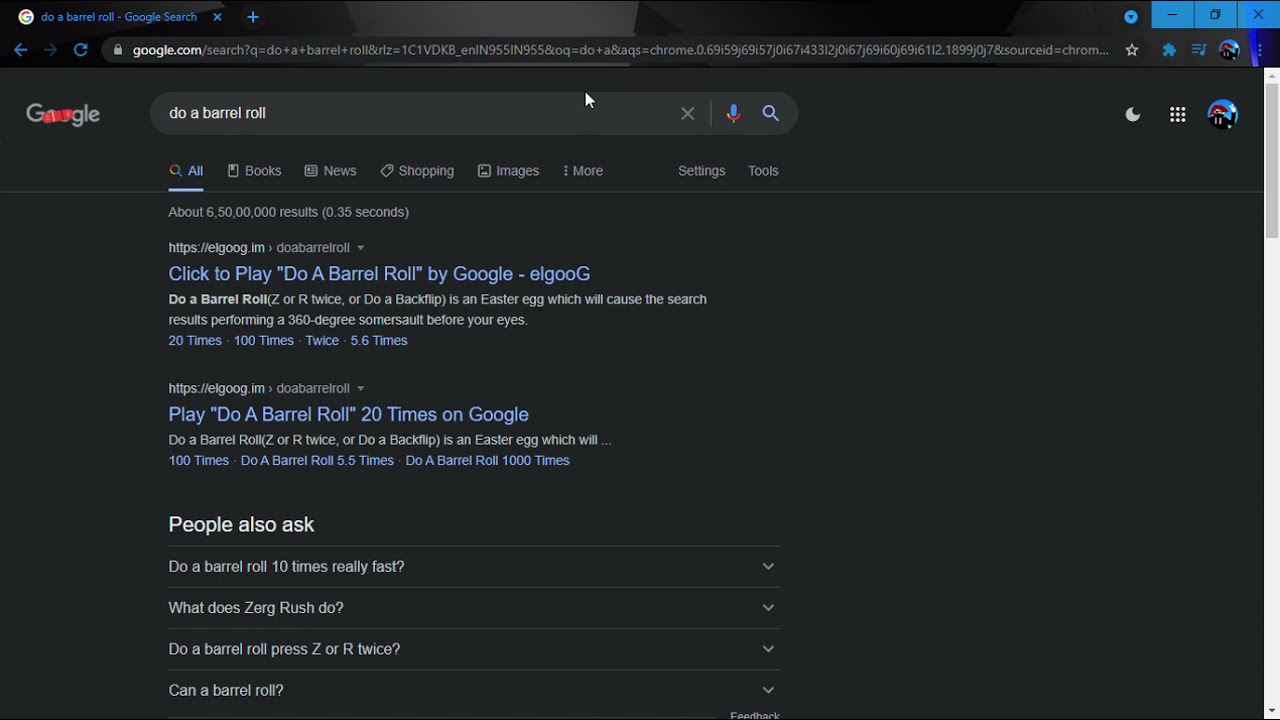Open the Google apps grid
1280x720 pixels.
(1178, 115)
